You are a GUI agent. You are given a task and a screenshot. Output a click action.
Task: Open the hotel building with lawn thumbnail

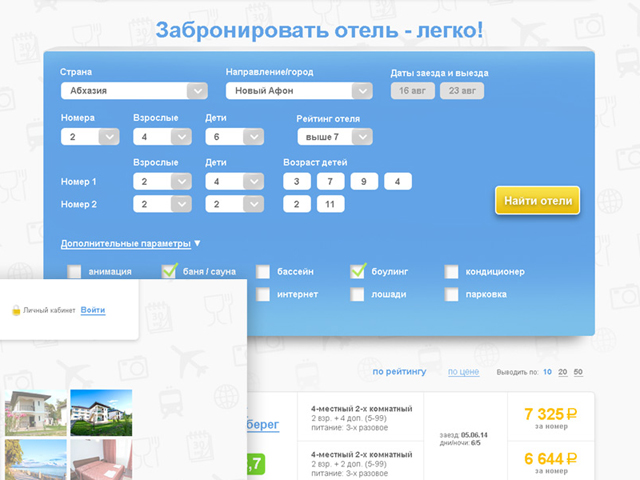coord(101,413)
